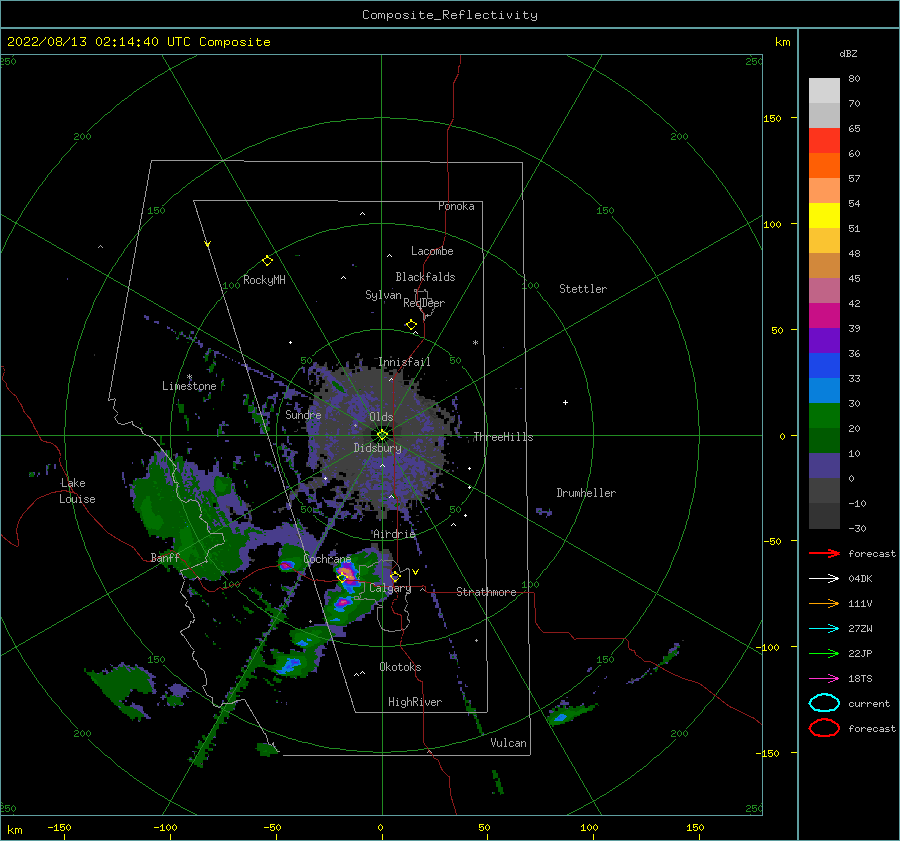Select the cyan 27ZW arrow symbol

point(824,629)
